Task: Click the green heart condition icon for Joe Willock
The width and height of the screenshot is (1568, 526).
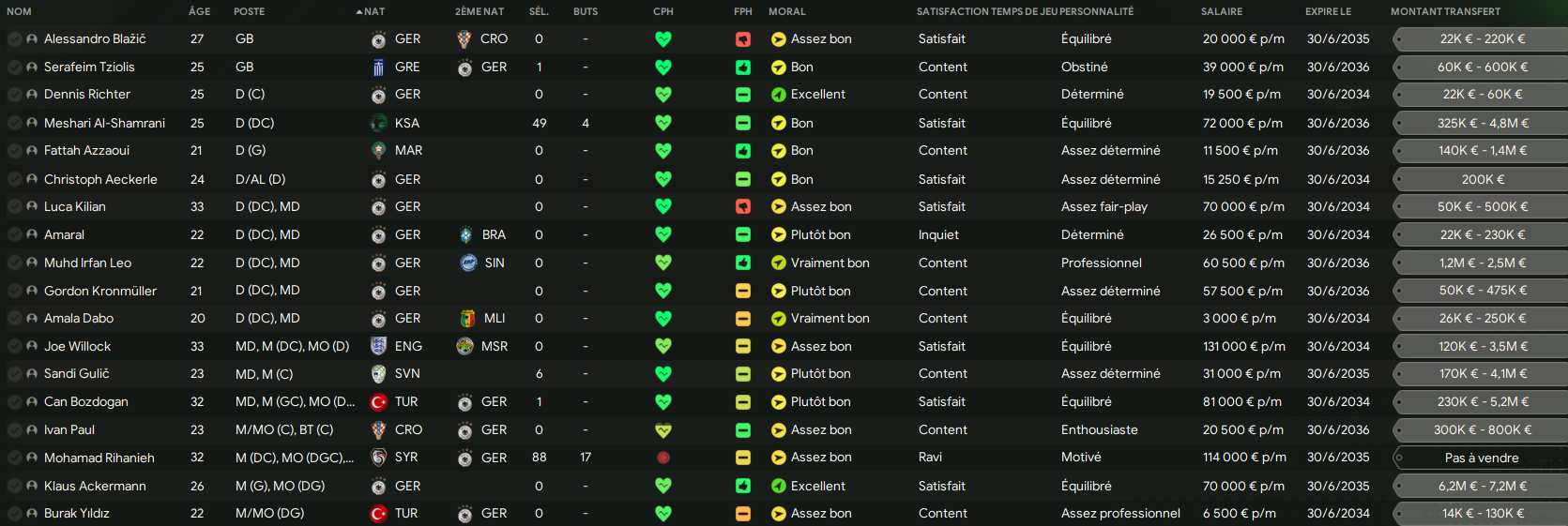Action: point(663,346)
